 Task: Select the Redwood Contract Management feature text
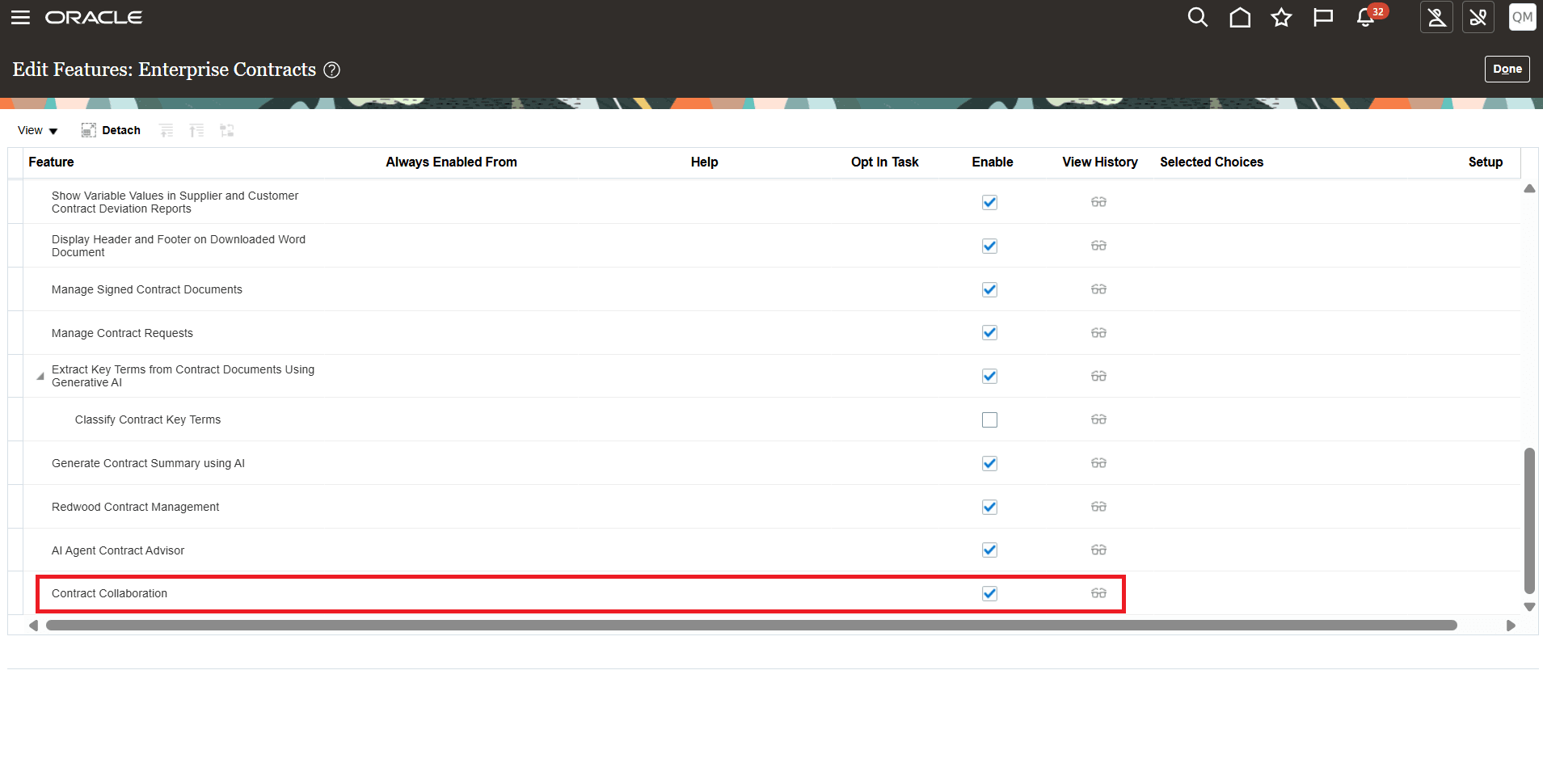(135, 507)
